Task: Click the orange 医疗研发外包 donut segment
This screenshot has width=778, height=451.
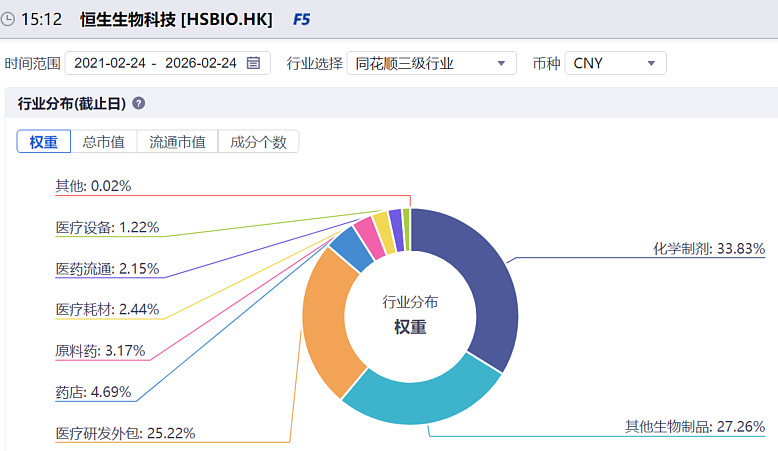Action: coord(325,322)
